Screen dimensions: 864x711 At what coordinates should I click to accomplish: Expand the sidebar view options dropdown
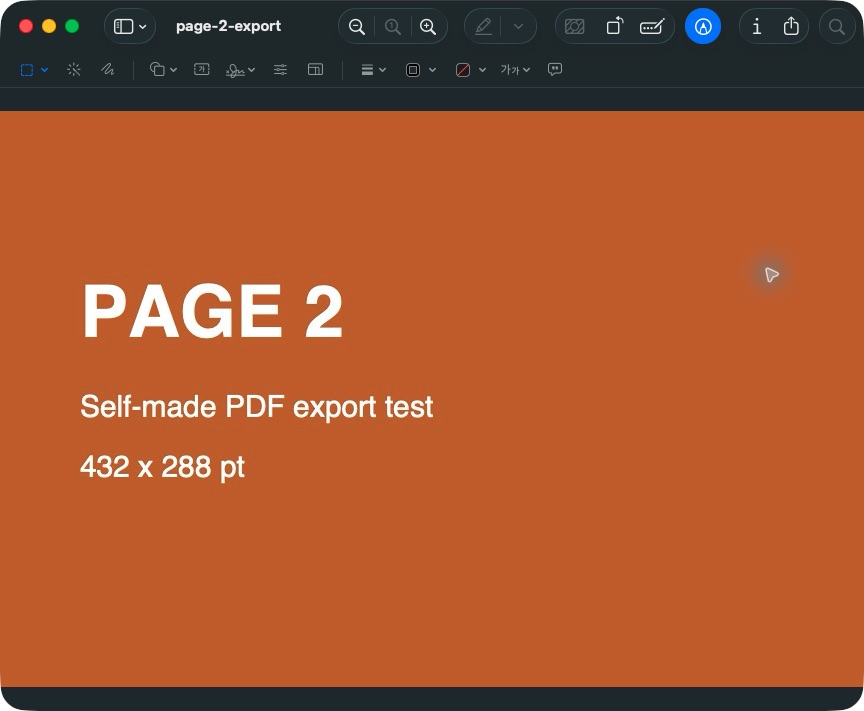(x=130, y=26)
